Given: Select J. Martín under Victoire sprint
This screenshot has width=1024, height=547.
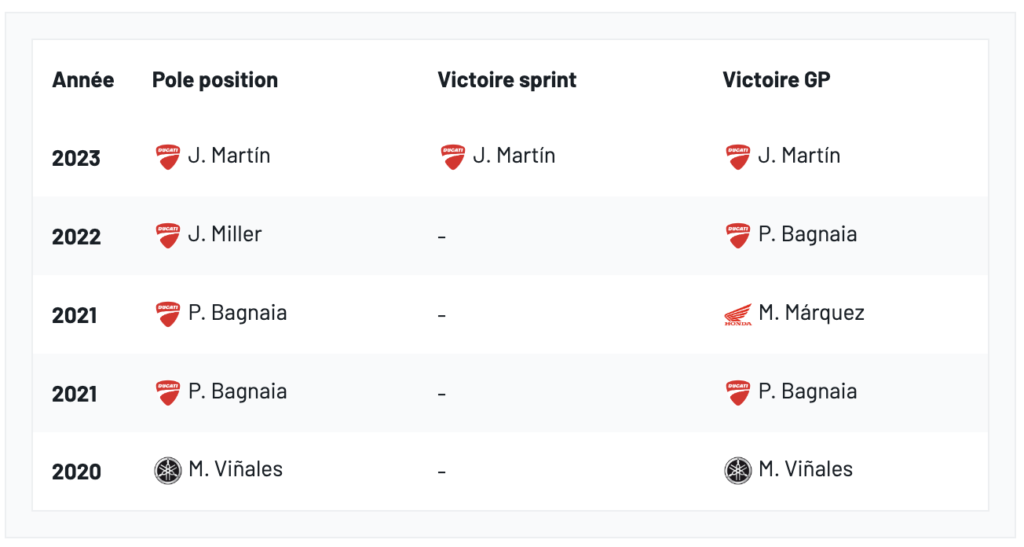Looking at the screenshot, I should [514, 156].
